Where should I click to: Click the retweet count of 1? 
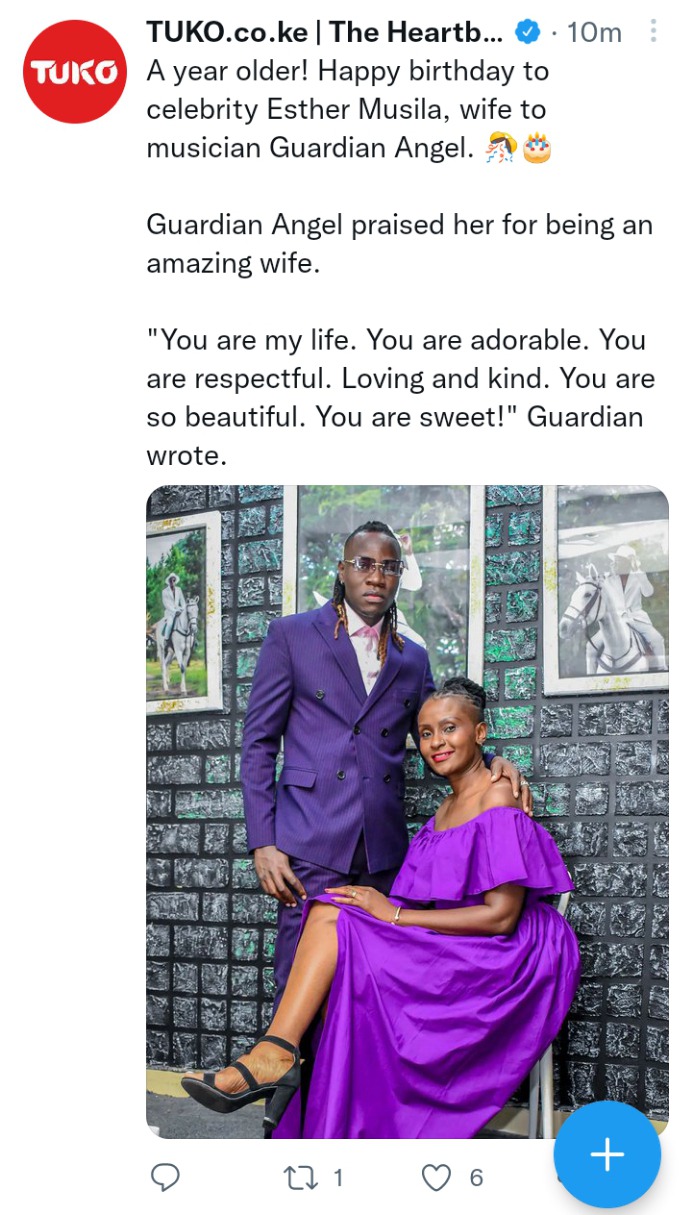338,1178
